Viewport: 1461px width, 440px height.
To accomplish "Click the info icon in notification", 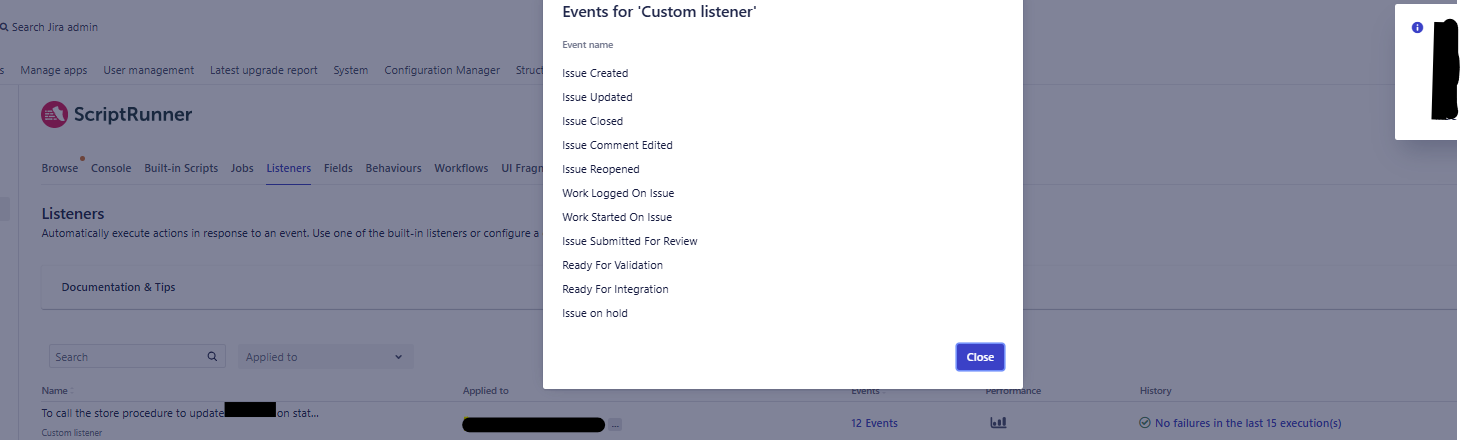I will pyautogui.click(x=1417, y=28).
